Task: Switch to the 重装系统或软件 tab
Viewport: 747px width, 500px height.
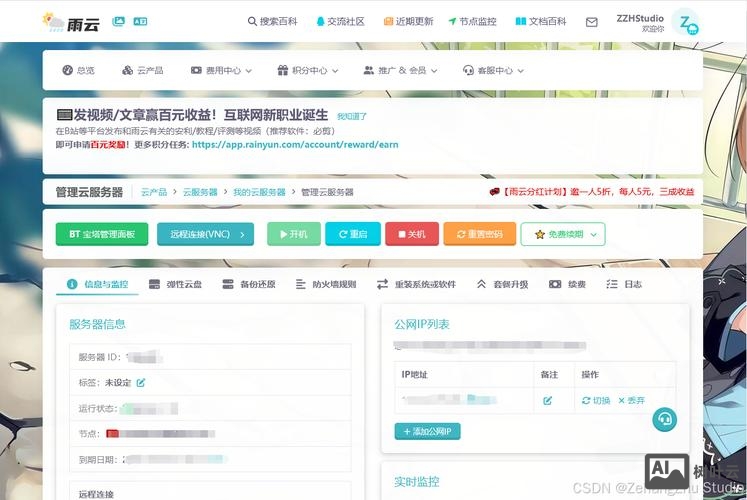Action: coord(416,284)
